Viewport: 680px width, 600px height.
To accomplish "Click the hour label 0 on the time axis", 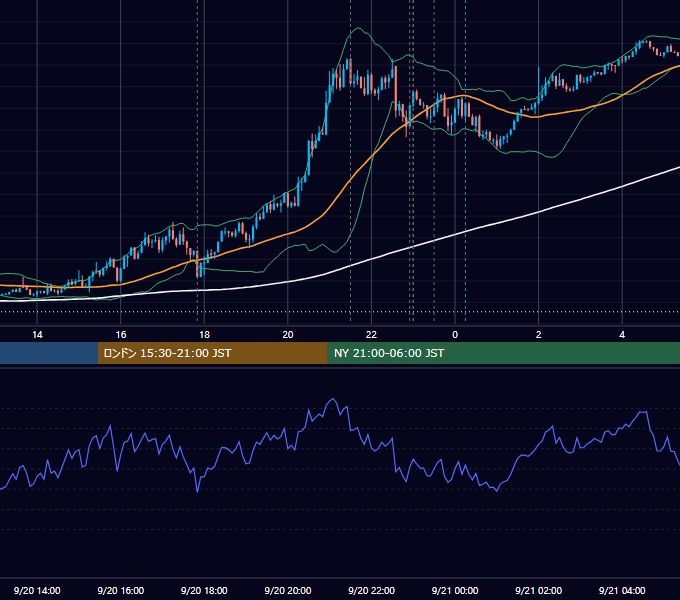I will click(x=455, y=335).
